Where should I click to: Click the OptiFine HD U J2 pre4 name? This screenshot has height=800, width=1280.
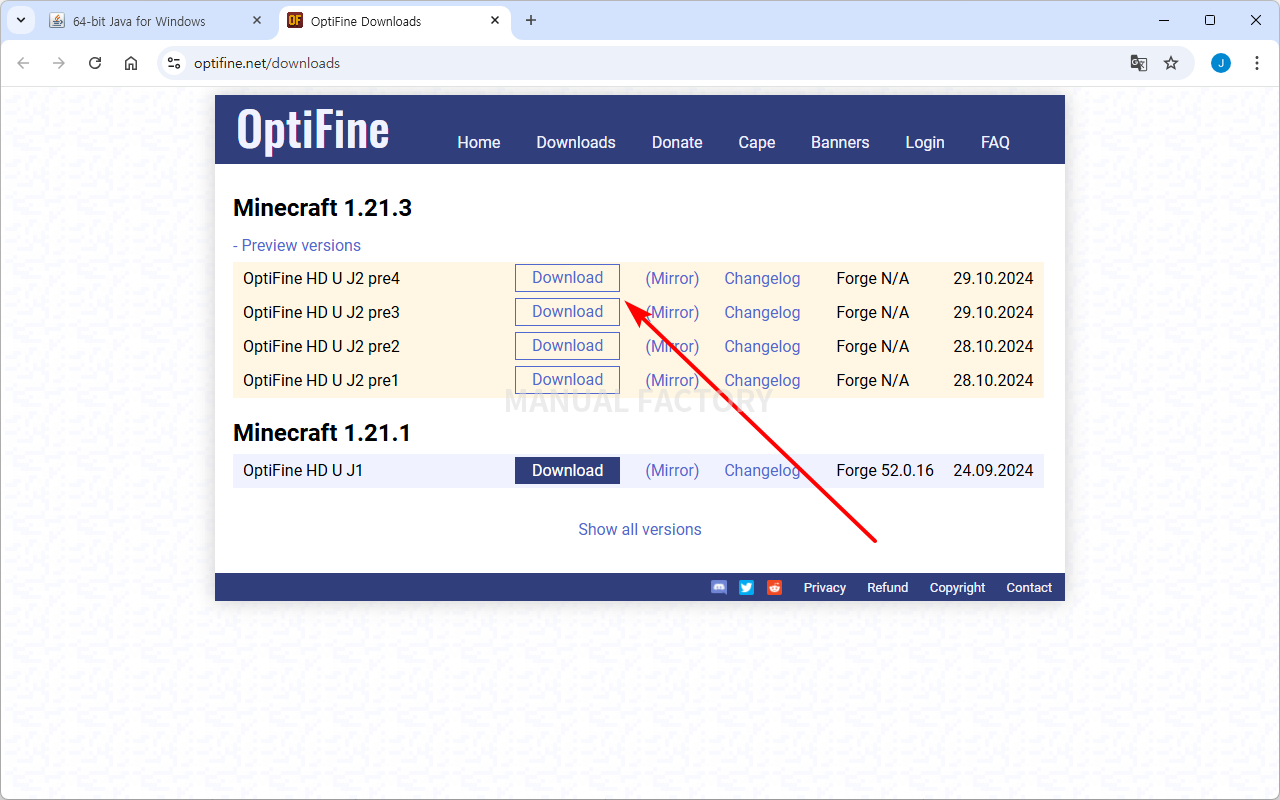[x=321, y=279]
